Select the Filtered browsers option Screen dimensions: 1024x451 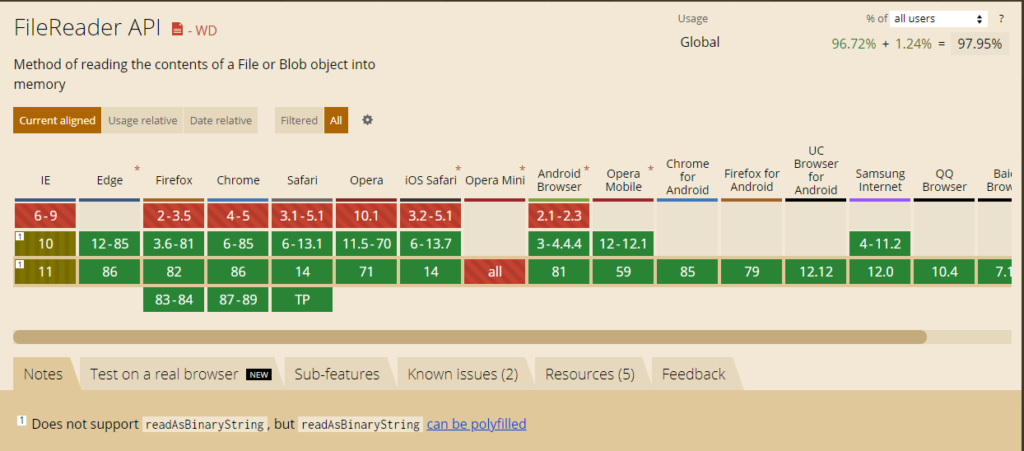pyautogui.click(x=299, y=121)
